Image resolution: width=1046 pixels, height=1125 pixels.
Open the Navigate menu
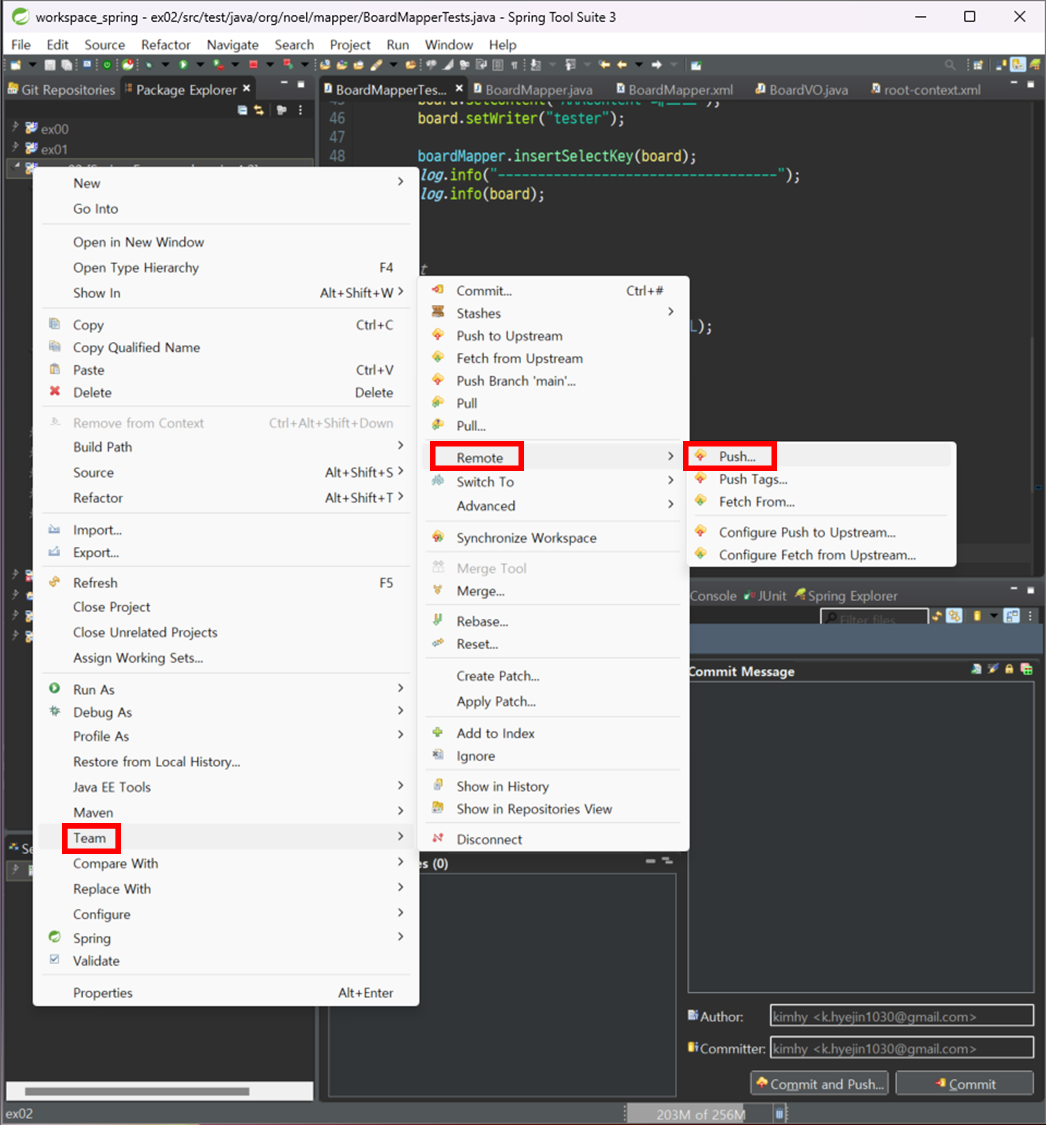pyautogui.click(x=232, y=44)
